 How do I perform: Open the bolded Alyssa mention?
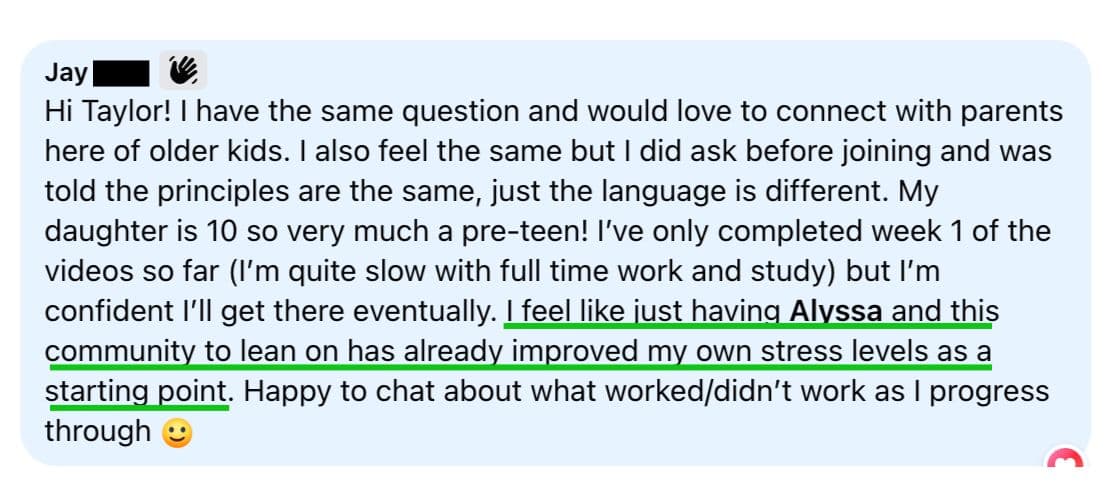[835, 312]
